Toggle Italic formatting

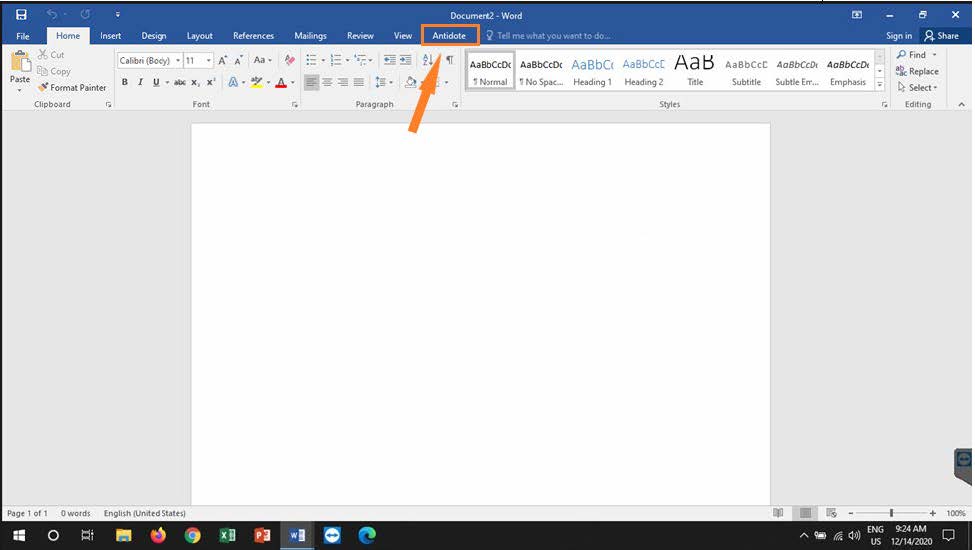(x=140, y=83)
